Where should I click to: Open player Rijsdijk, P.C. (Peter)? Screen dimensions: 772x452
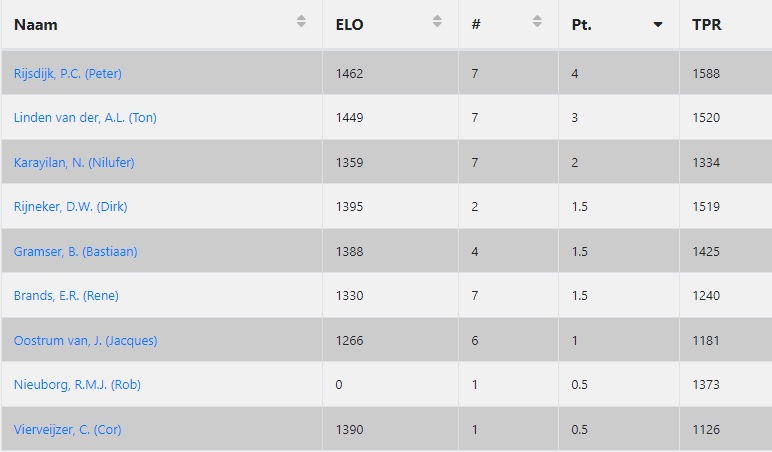click(x=67, y=73)
